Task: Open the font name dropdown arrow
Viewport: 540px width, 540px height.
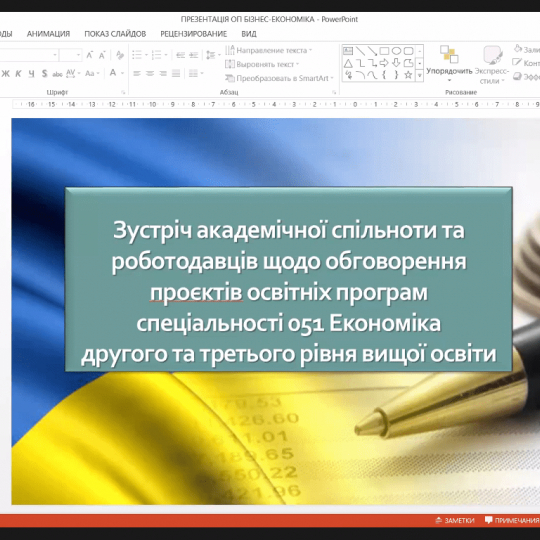Action: click(55, 55)
